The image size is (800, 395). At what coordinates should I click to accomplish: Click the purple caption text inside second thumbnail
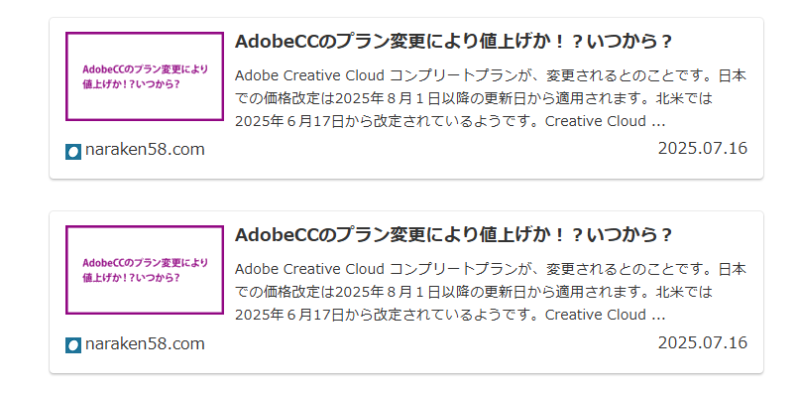click(145, 270)
